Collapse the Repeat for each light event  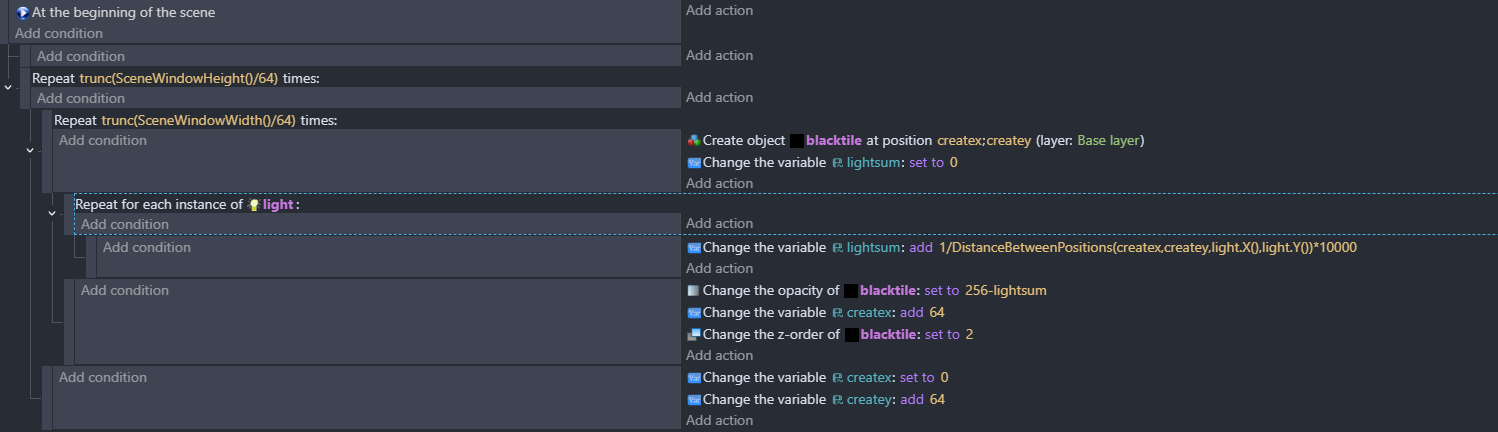tap(53, 214)
